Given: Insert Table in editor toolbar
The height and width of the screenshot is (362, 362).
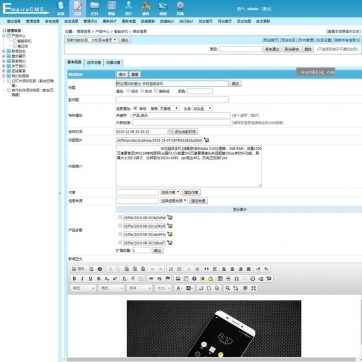Looking at the screenshot, I should click(220, 279).
